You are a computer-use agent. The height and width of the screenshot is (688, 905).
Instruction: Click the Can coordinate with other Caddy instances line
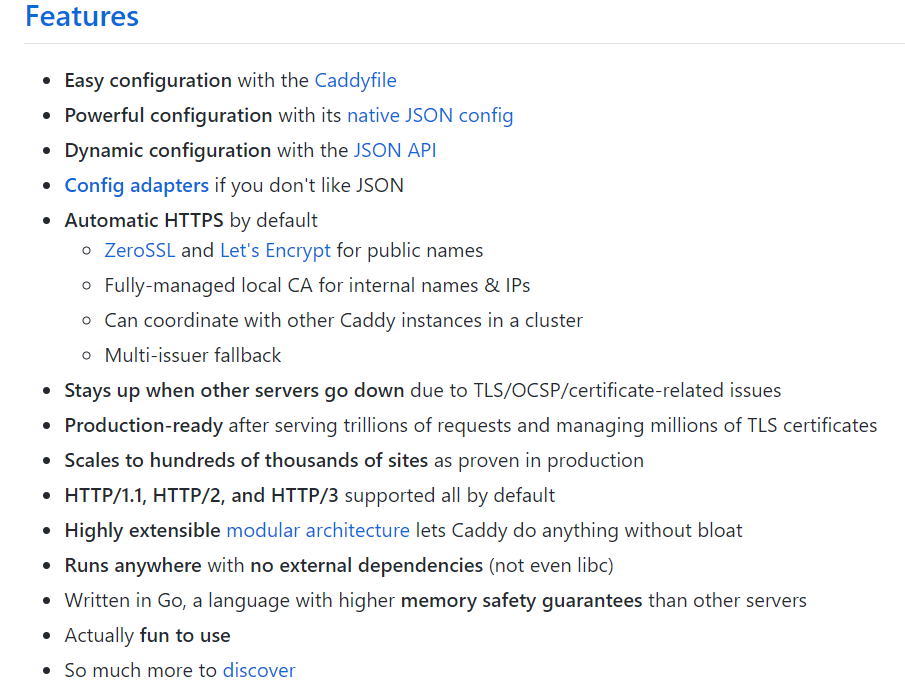tap(344, 320)
